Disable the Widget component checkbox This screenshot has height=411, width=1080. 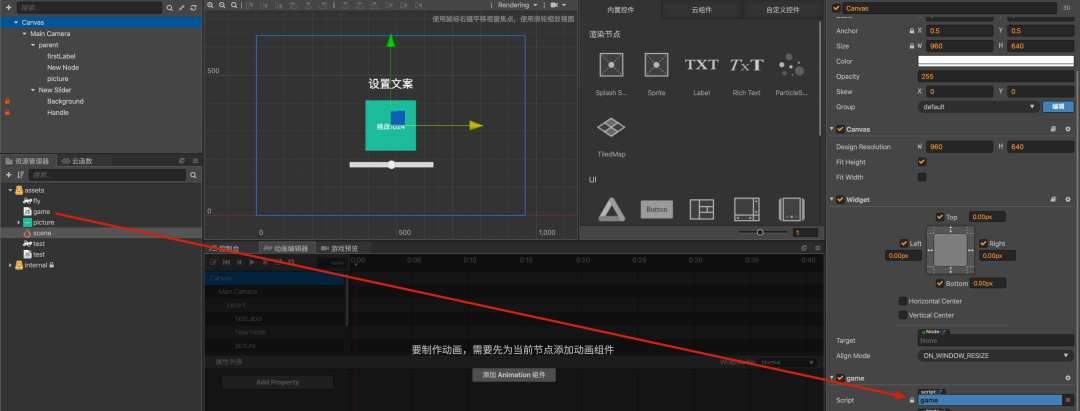tap(840, 200)
